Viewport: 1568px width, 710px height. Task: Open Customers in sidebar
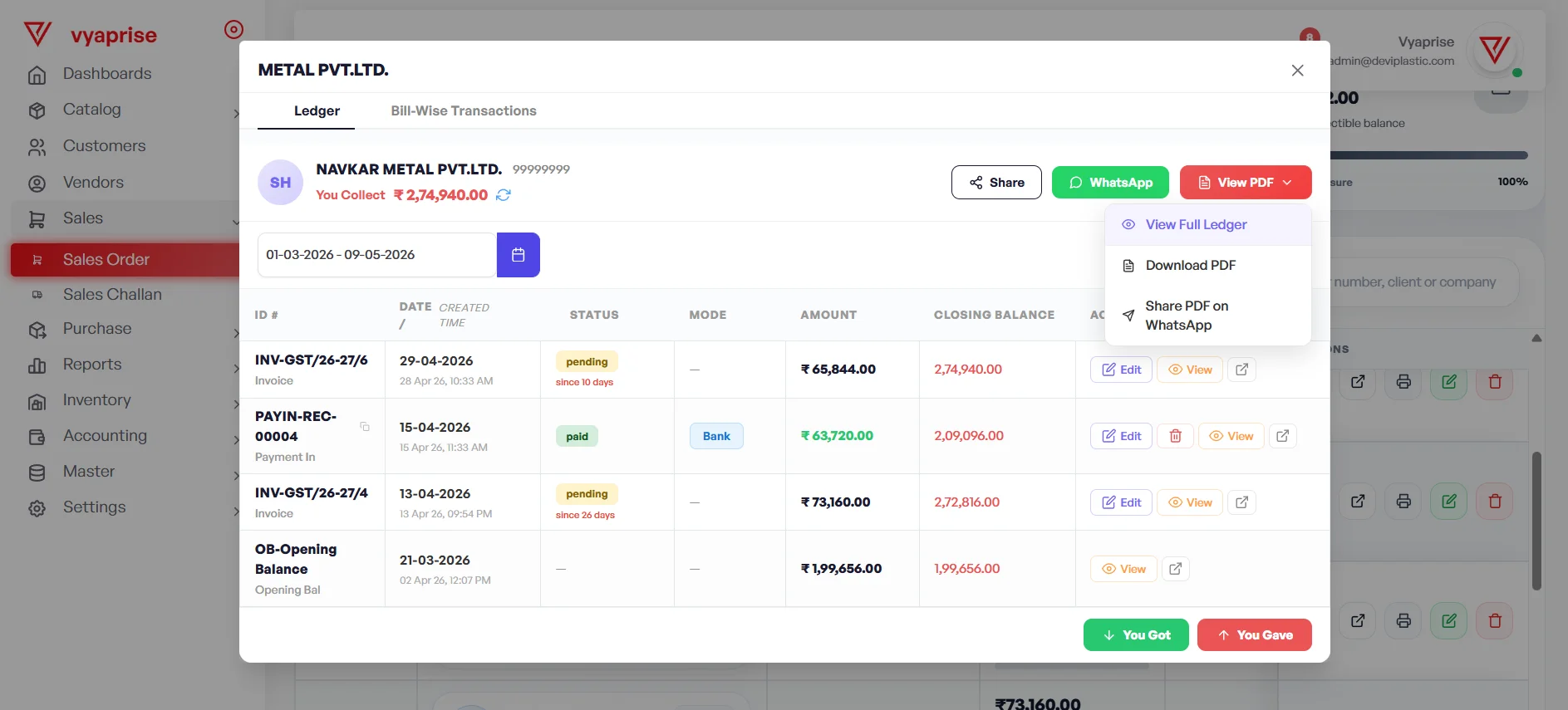click(104, 146)
